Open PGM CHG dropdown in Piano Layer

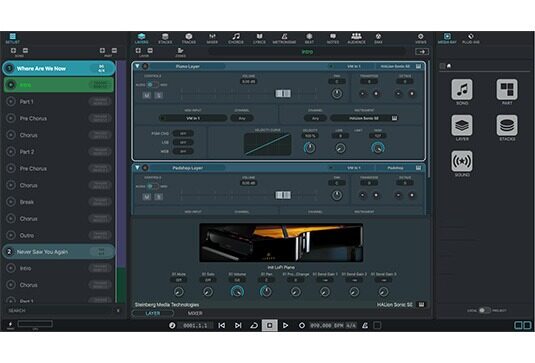[x=183, y=133]
